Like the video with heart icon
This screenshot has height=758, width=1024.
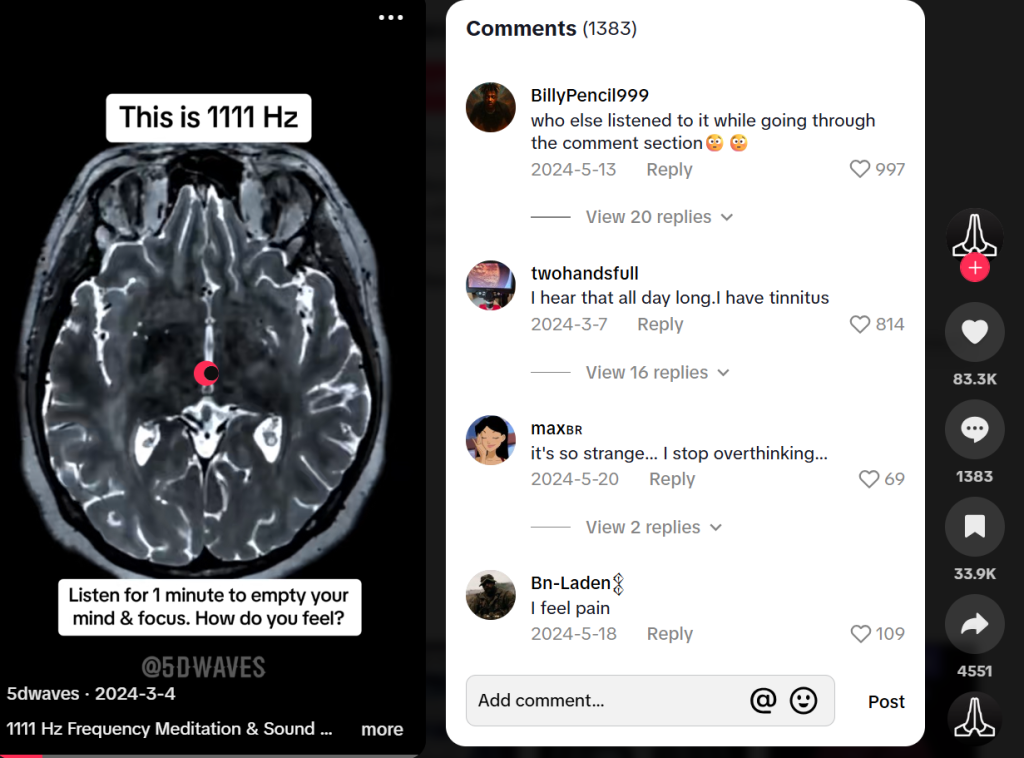coord(974,332)
